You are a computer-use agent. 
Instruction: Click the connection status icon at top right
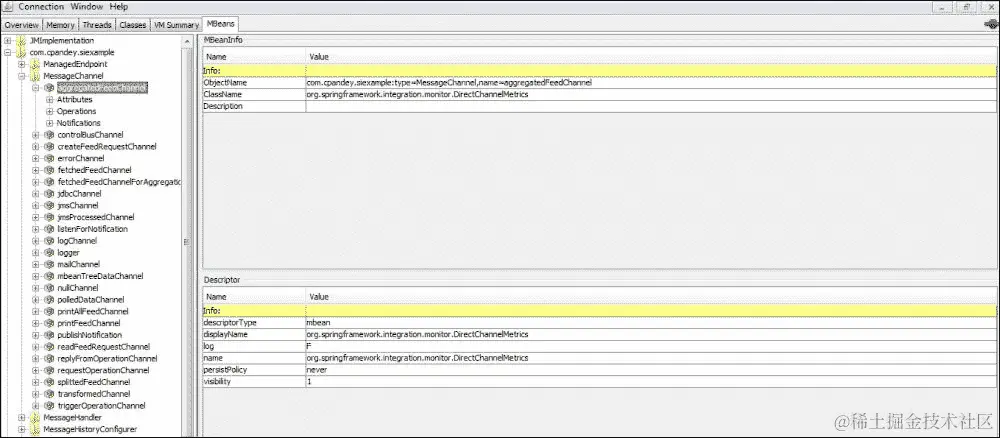[991, 24]
